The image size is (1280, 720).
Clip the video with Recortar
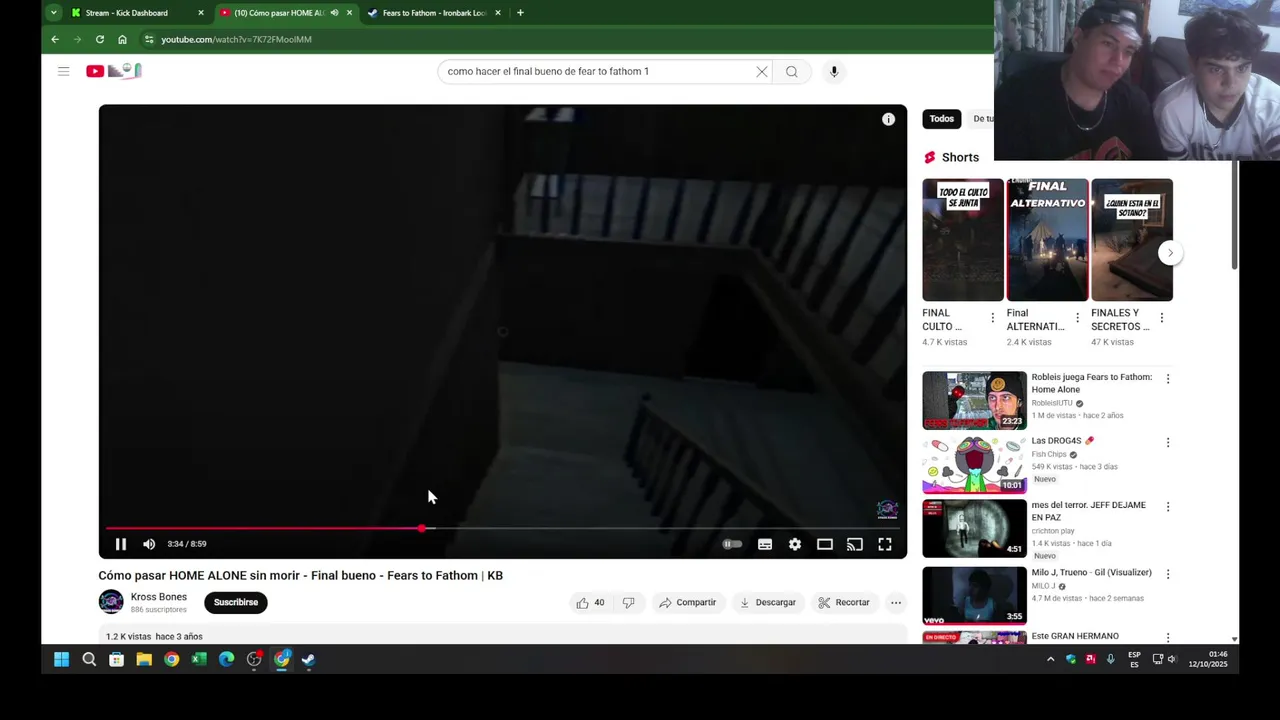click(x=844, y=602)
